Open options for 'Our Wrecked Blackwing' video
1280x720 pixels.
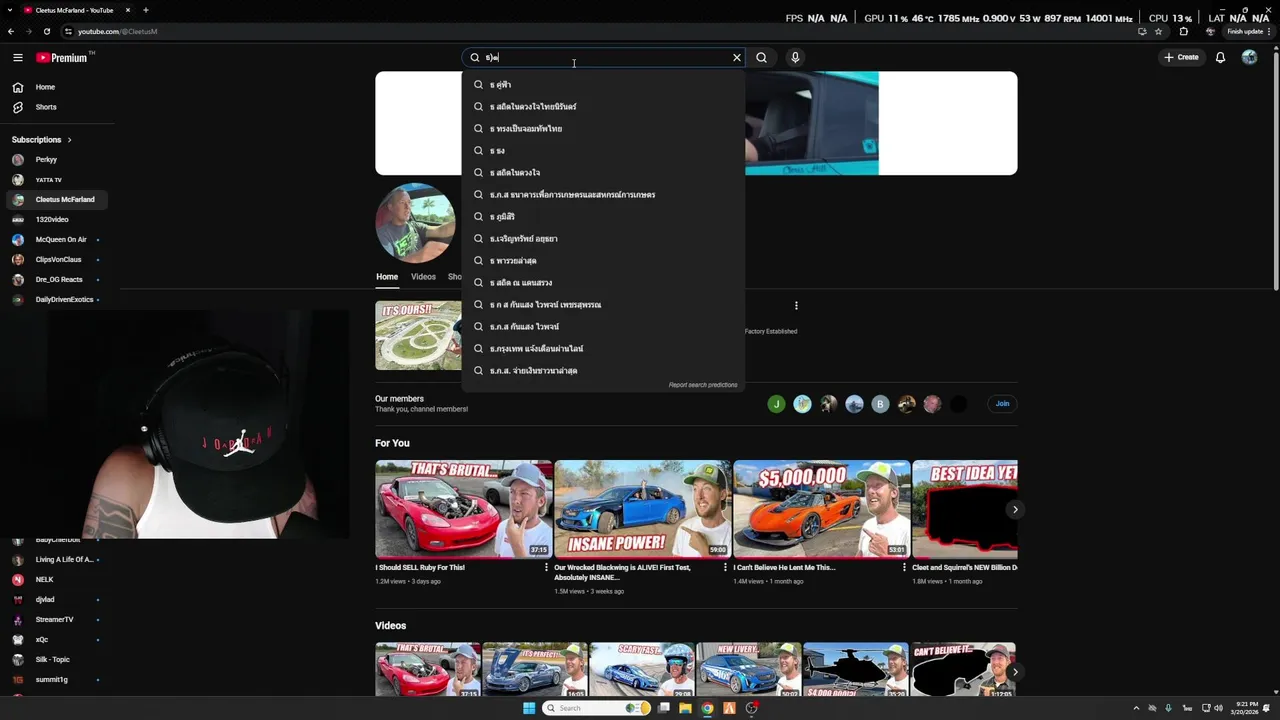[725, 567]
